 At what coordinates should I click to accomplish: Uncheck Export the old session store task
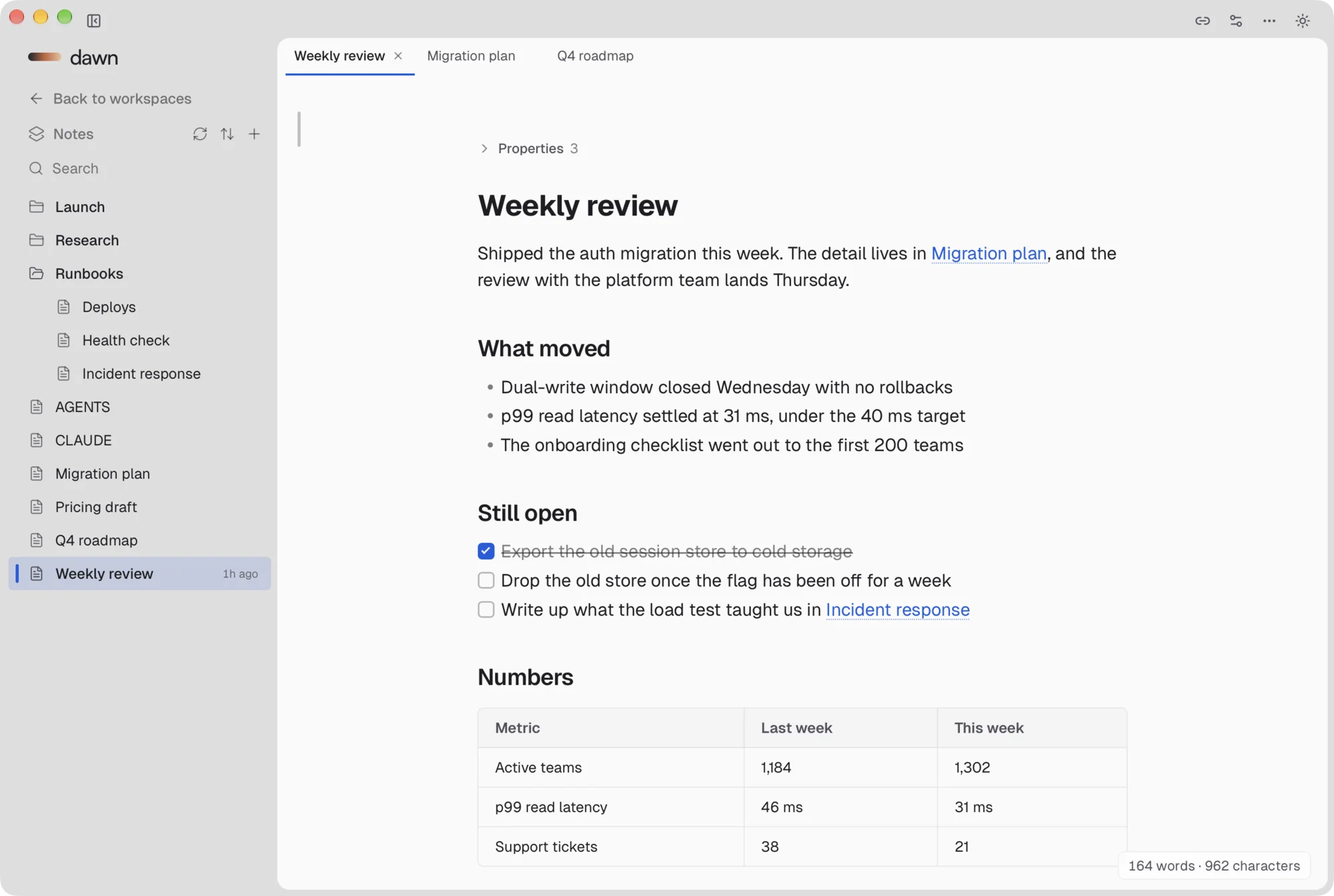(x=486, y=551)
